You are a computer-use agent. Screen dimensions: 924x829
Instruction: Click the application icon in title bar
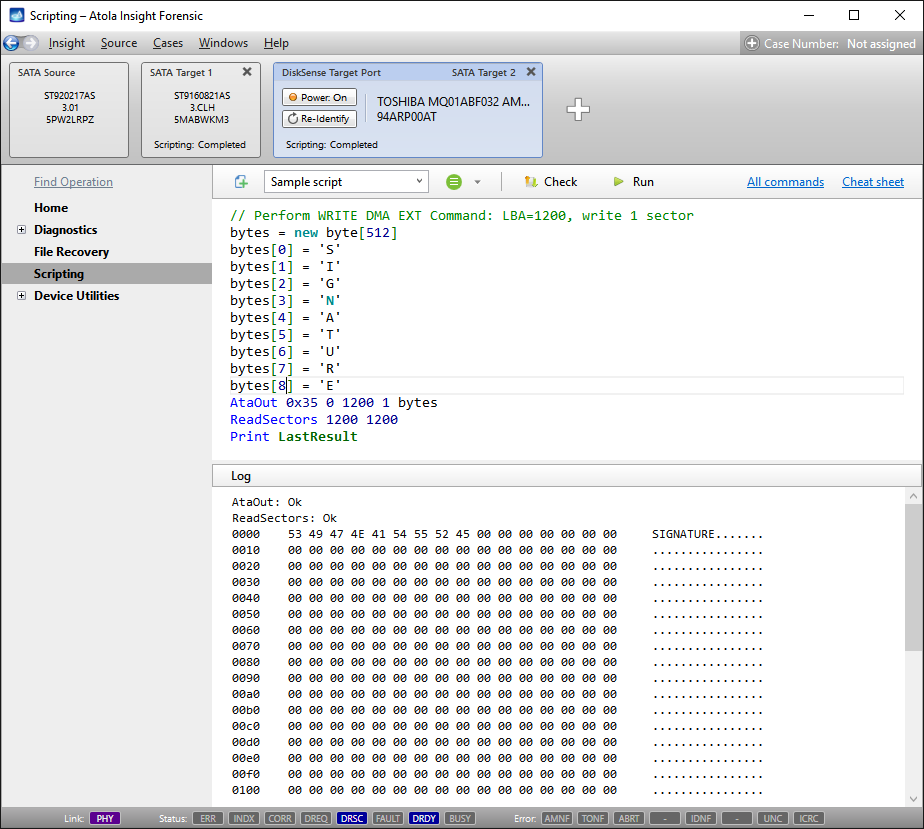tap(16, 15)
